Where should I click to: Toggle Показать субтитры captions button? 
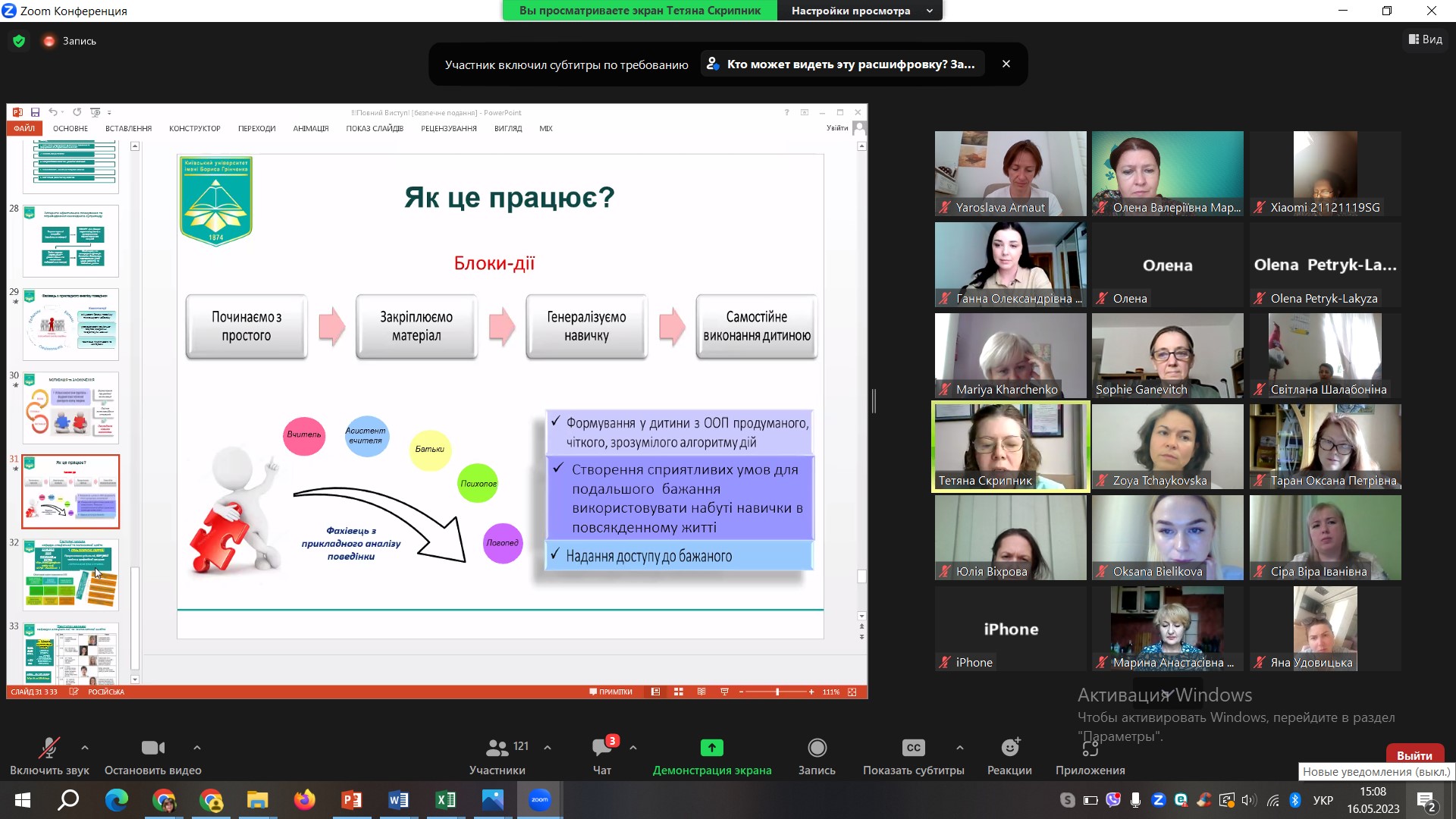point(913,748)
